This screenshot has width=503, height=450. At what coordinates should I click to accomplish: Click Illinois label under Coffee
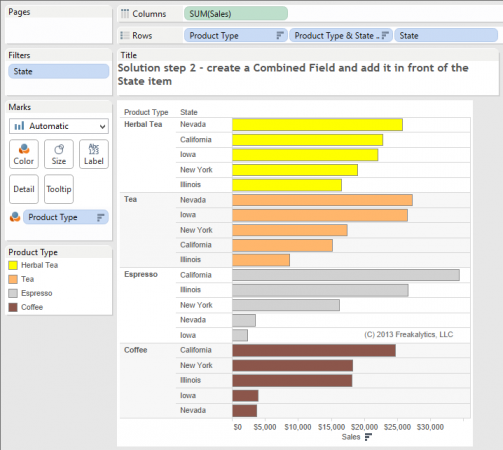190,380
